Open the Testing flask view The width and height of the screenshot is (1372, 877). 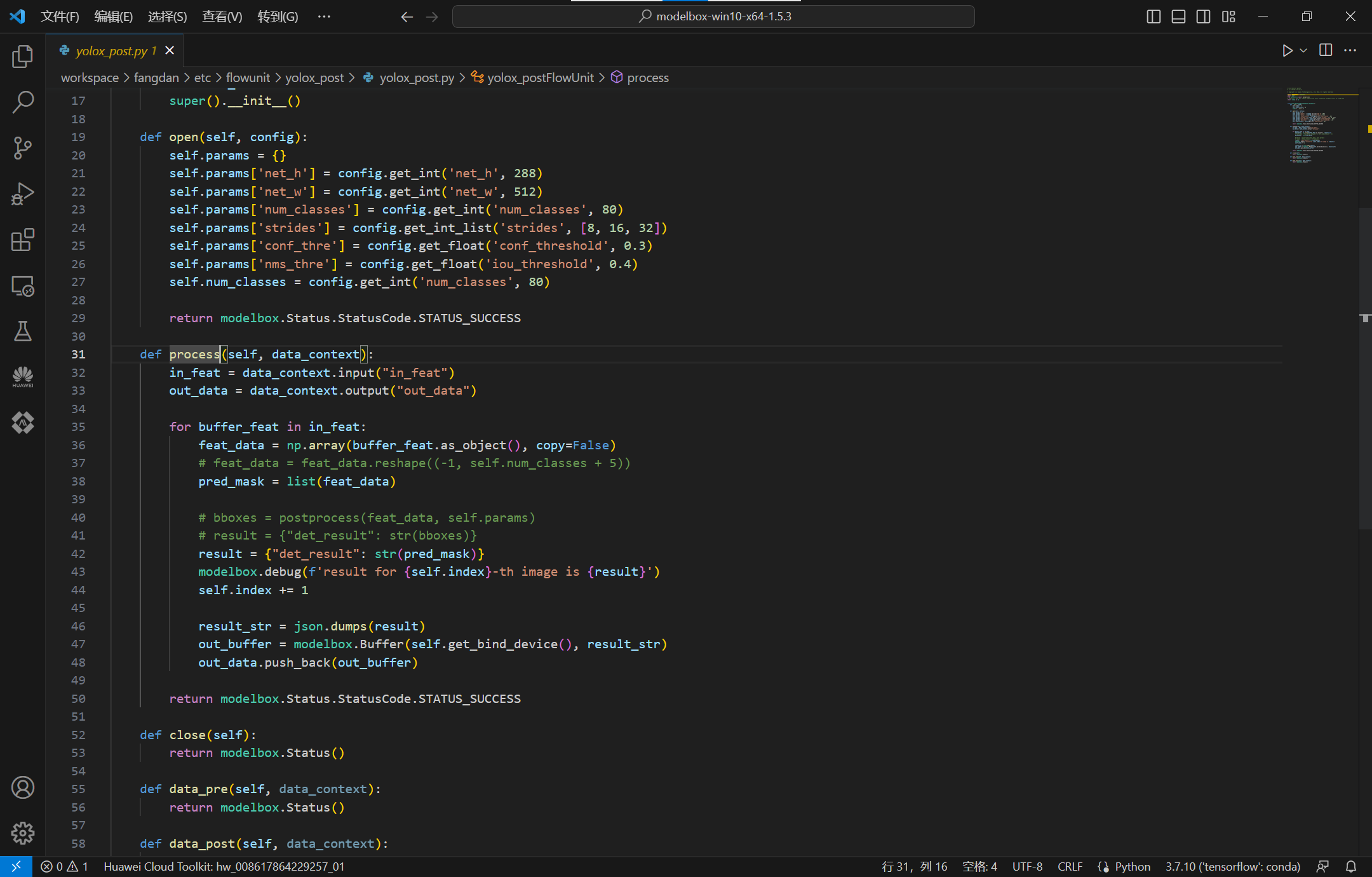coord(23,331)
